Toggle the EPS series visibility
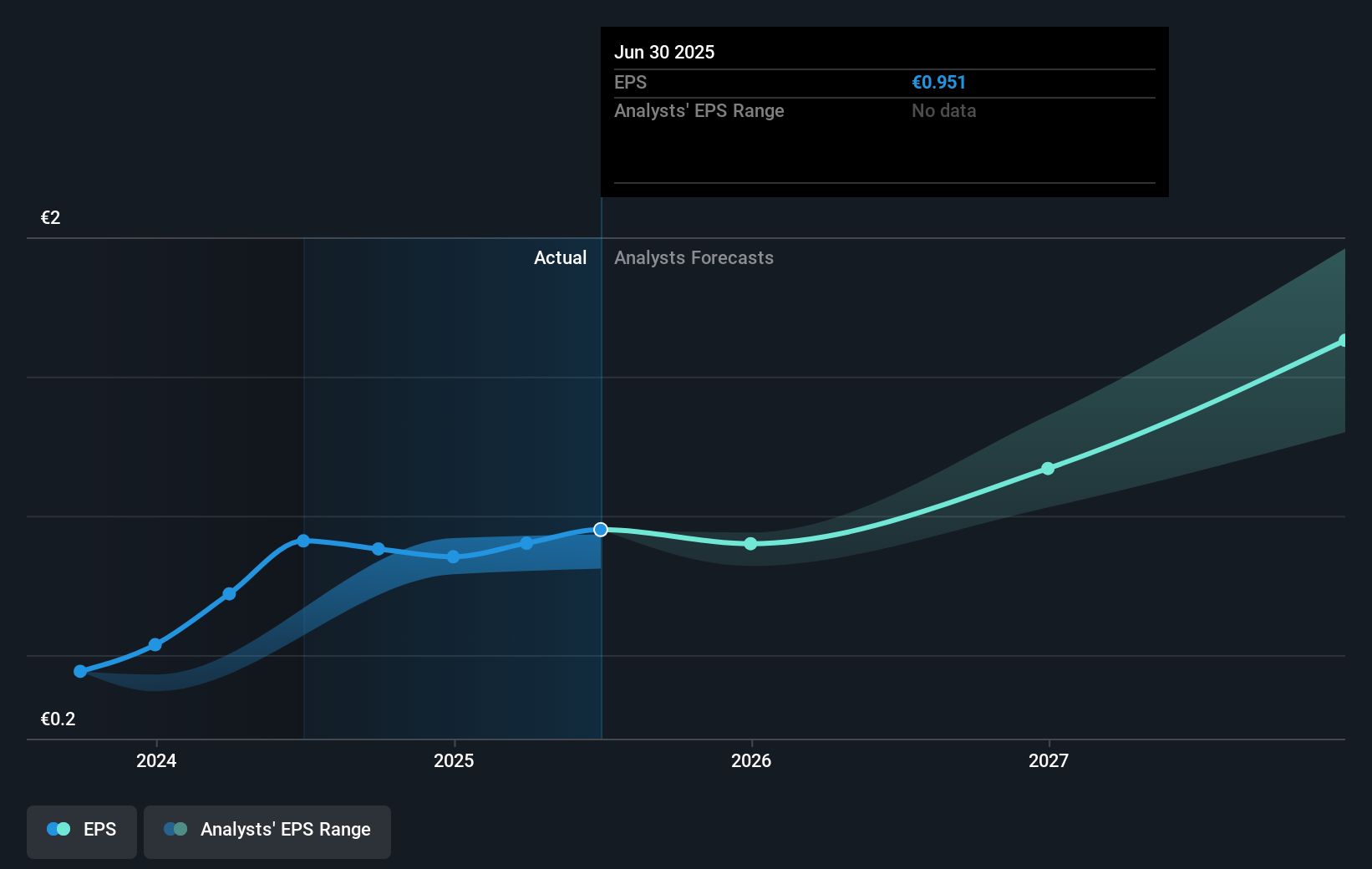Viewport: 1372px width, 869px height. click(x=81, y=830)
